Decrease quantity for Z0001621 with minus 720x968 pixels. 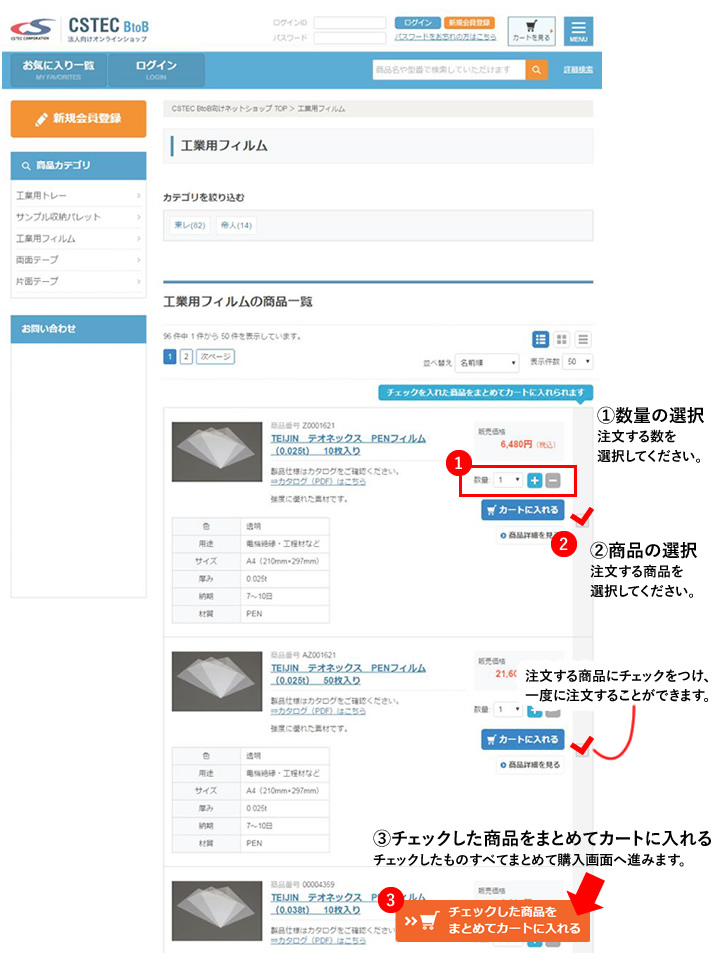point(553,480)
